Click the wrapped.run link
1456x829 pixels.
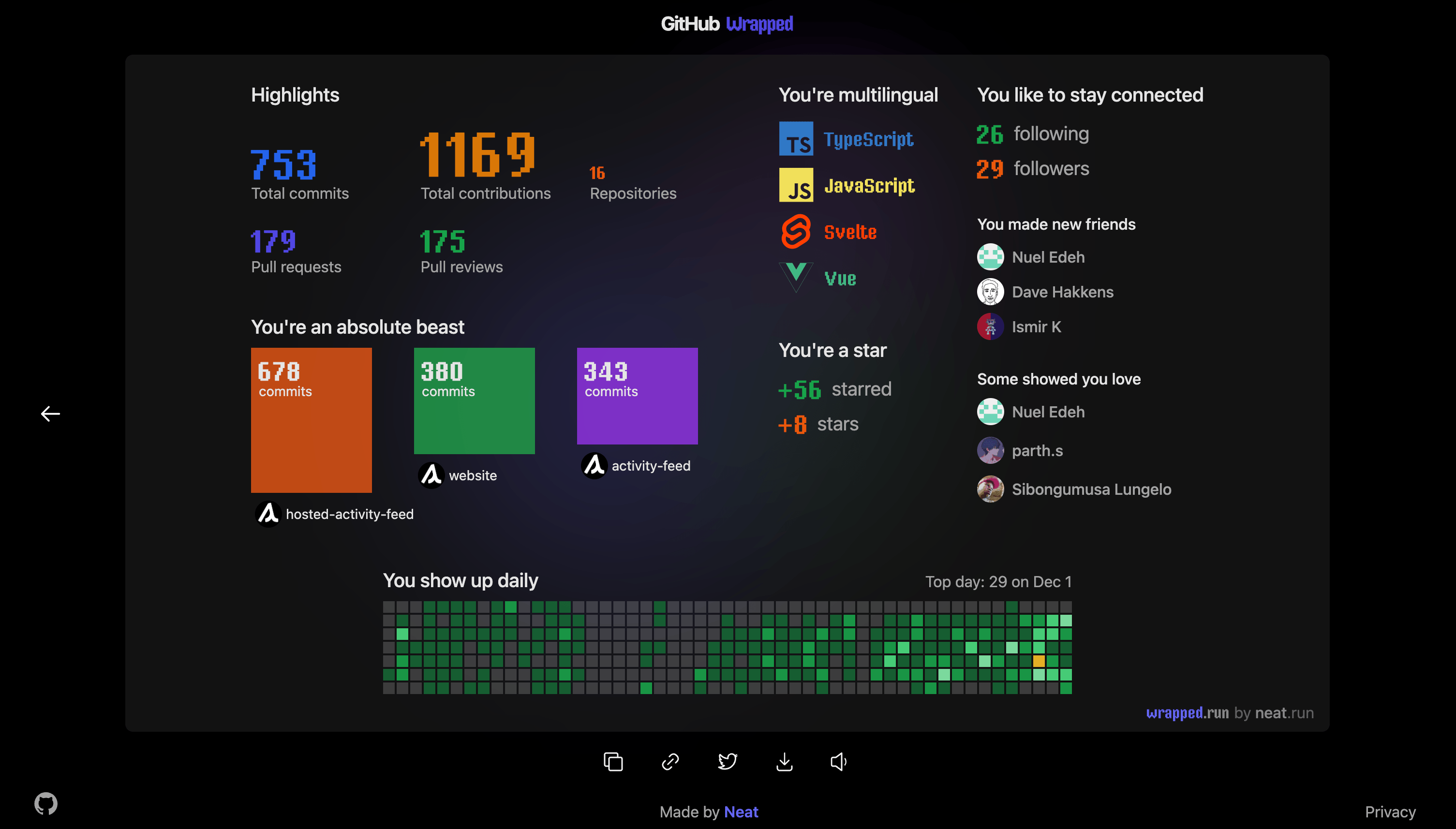click(1187, 713)
